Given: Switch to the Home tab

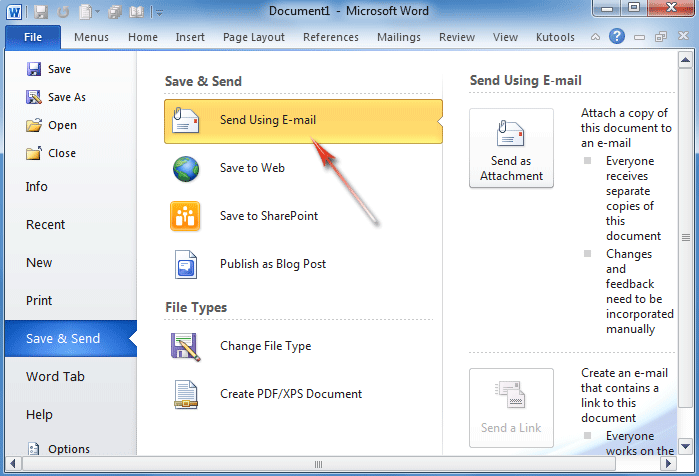Looking at the screenshot, I should click(x=143, y=37).
